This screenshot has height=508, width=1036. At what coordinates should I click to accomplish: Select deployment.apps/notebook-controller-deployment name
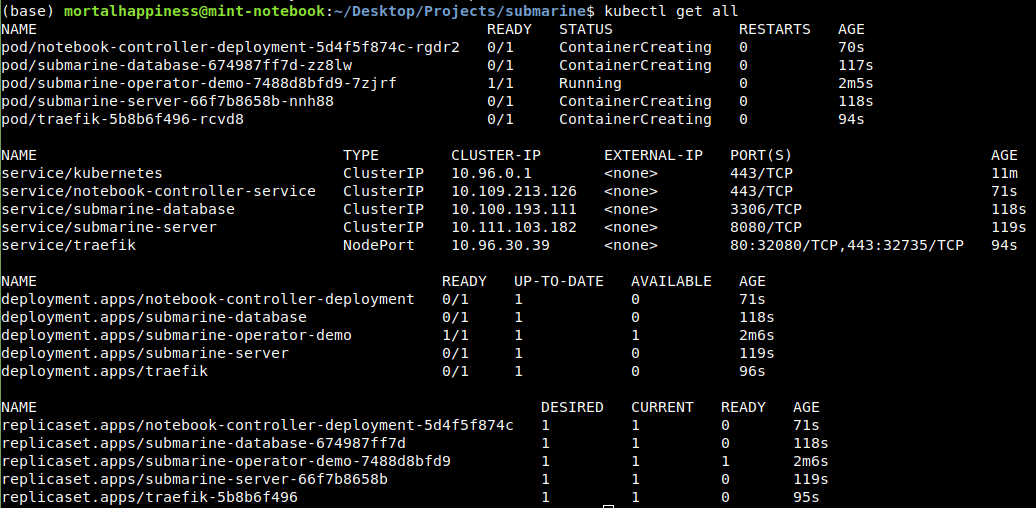pos(208,299)
